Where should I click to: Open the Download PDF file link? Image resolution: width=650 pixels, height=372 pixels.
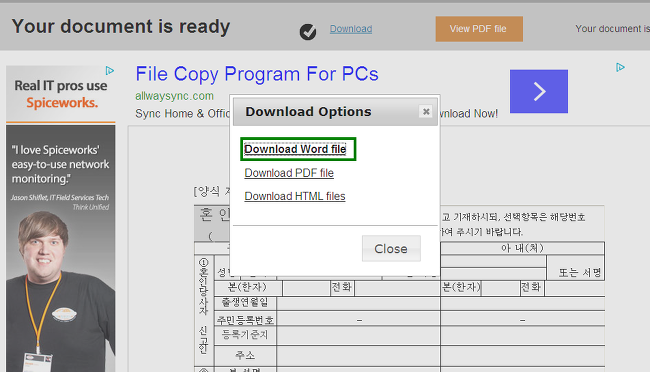(289, 173)
